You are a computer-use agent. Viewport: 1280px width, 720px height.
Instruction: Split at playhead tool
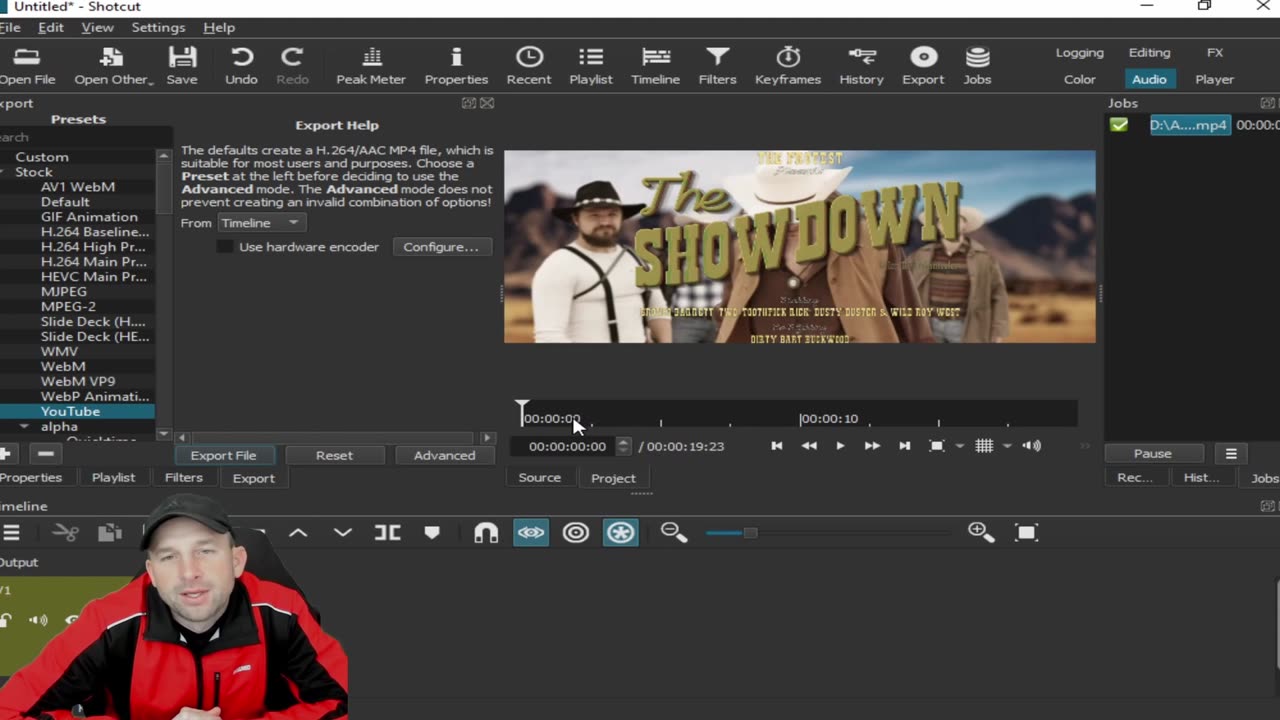tap(387, 533)
